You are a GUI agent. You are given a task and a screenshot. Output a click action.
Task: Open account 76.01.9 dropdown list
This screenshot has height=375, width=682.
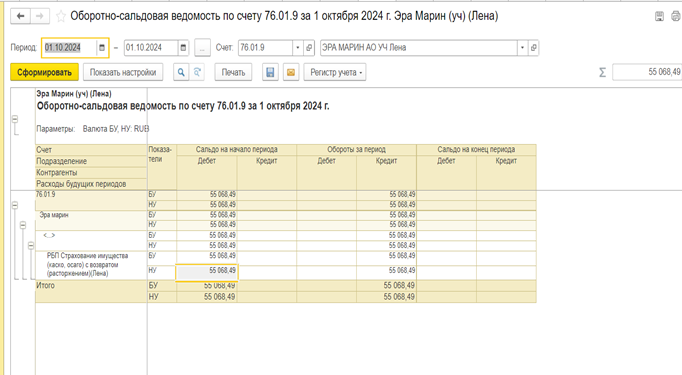pos(298,48)
